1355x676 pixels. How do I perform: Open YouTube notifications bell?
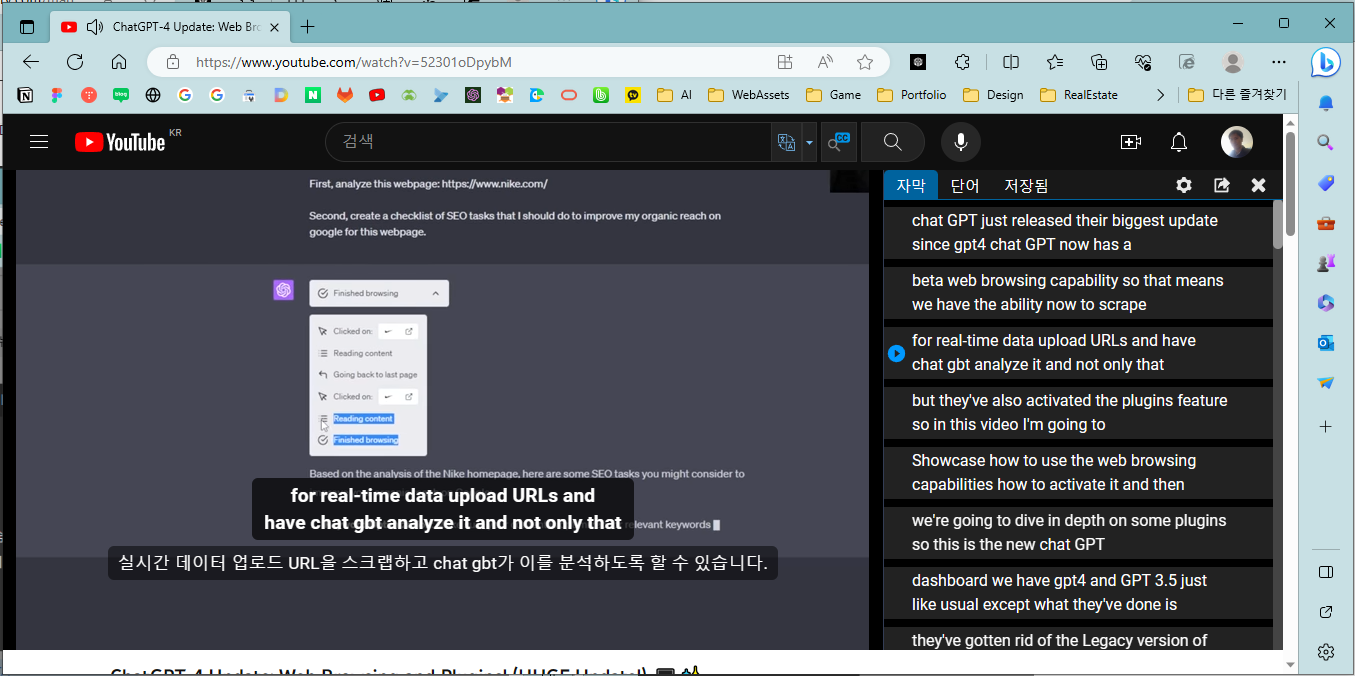pyautogui.click(x=1179, y=142)
